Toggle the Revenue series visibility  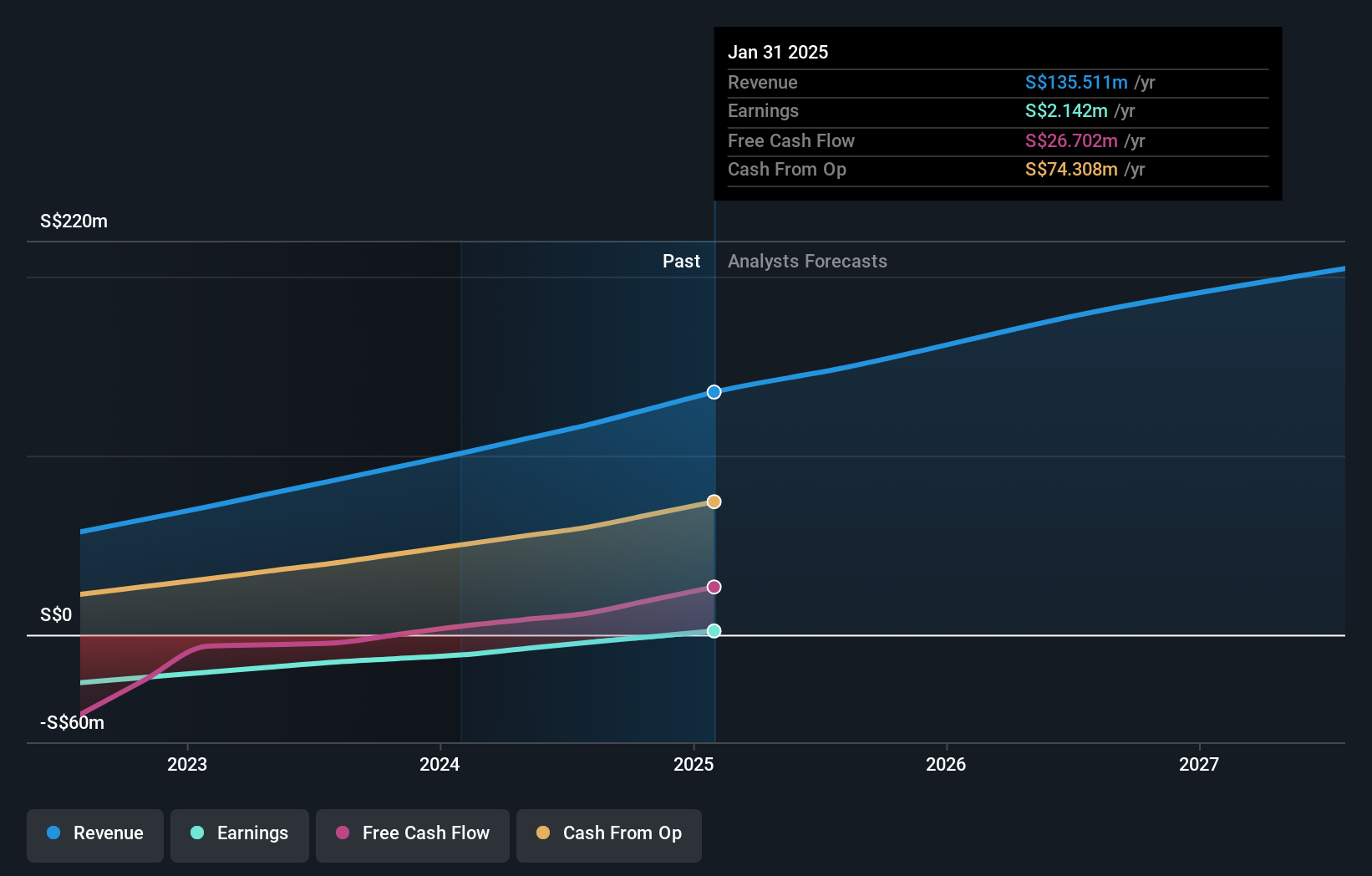(94, 833)
